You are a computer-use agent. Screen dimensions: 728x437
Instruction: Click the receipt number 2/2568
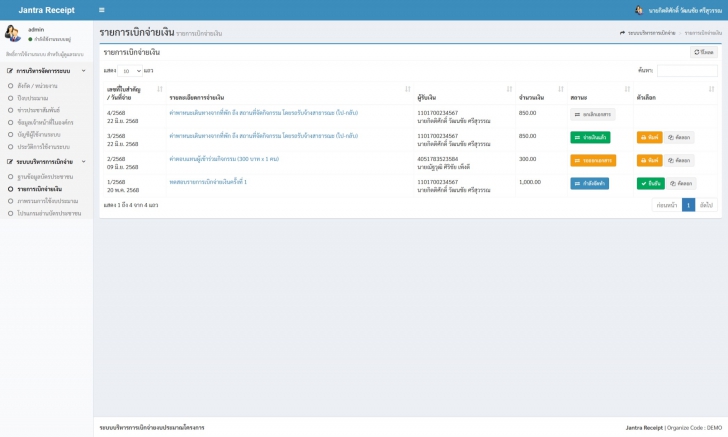pos(116,159)
